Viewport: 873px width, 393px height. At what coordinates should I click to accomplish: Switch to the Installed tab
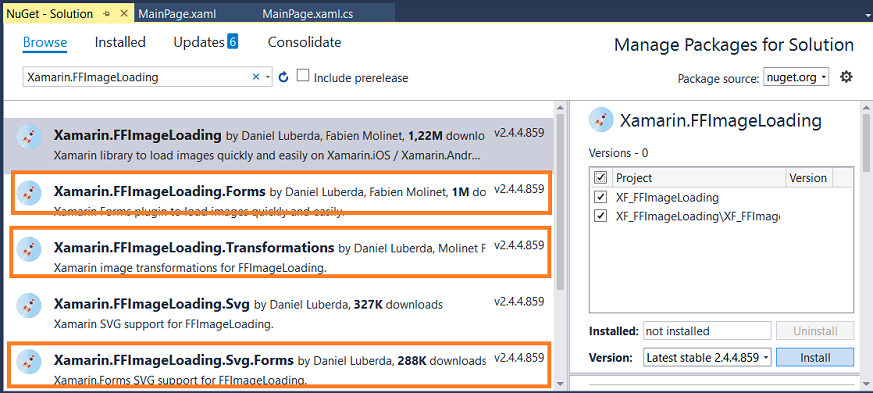[120, 42]
